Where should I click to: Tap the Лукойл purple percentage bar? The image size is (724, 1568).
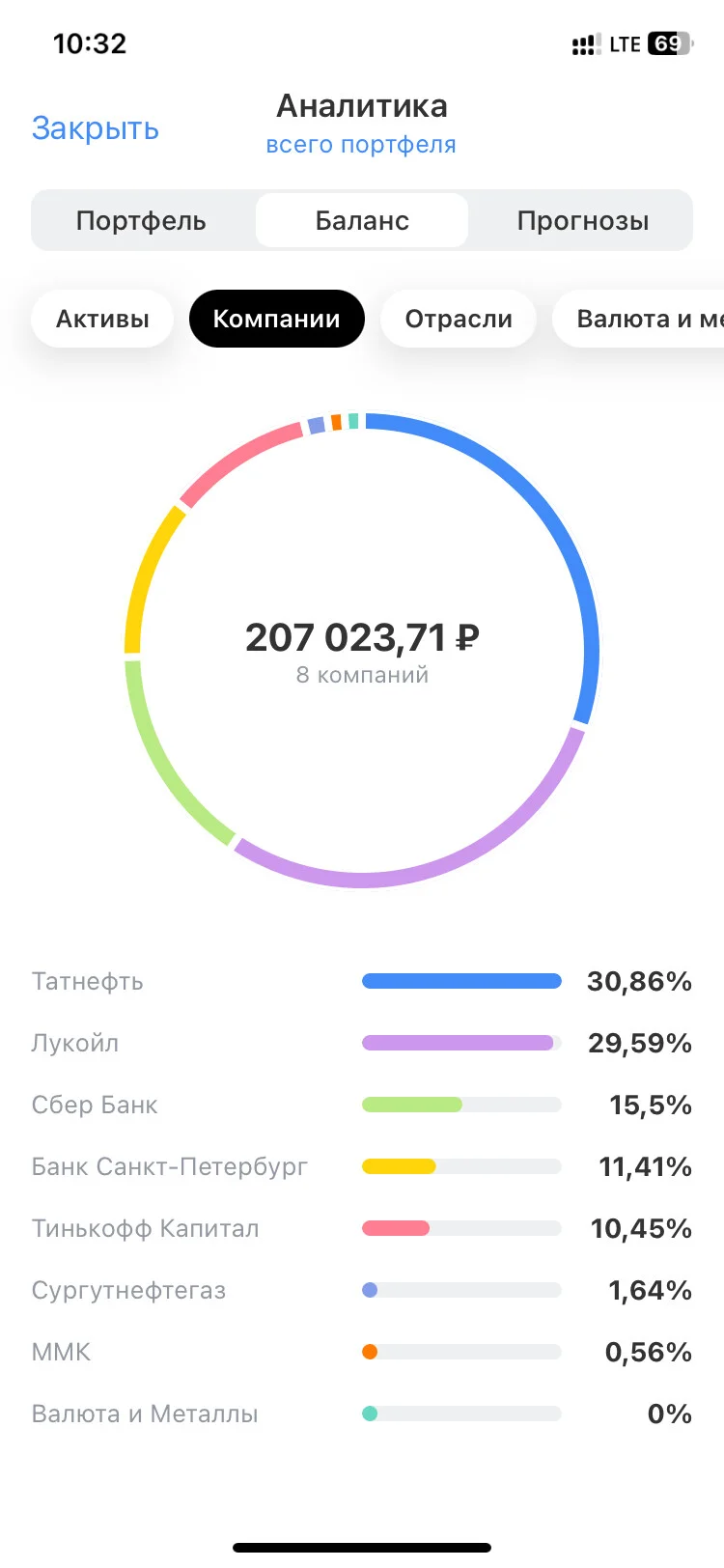461,1043
